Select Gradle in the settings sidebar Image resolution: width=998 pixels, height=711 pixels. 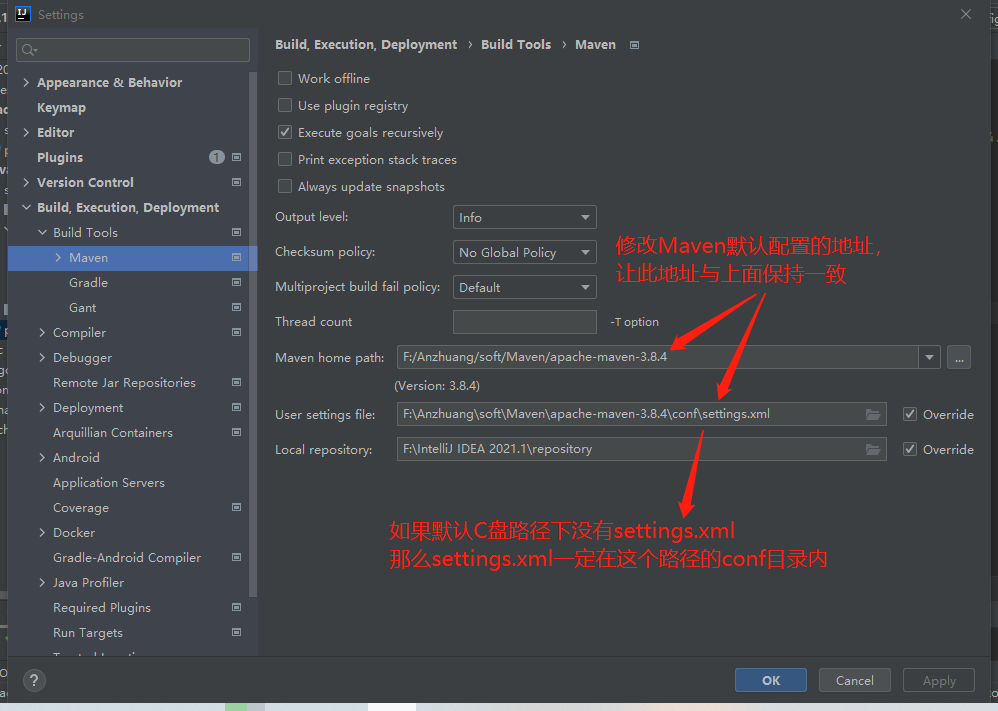88,282
